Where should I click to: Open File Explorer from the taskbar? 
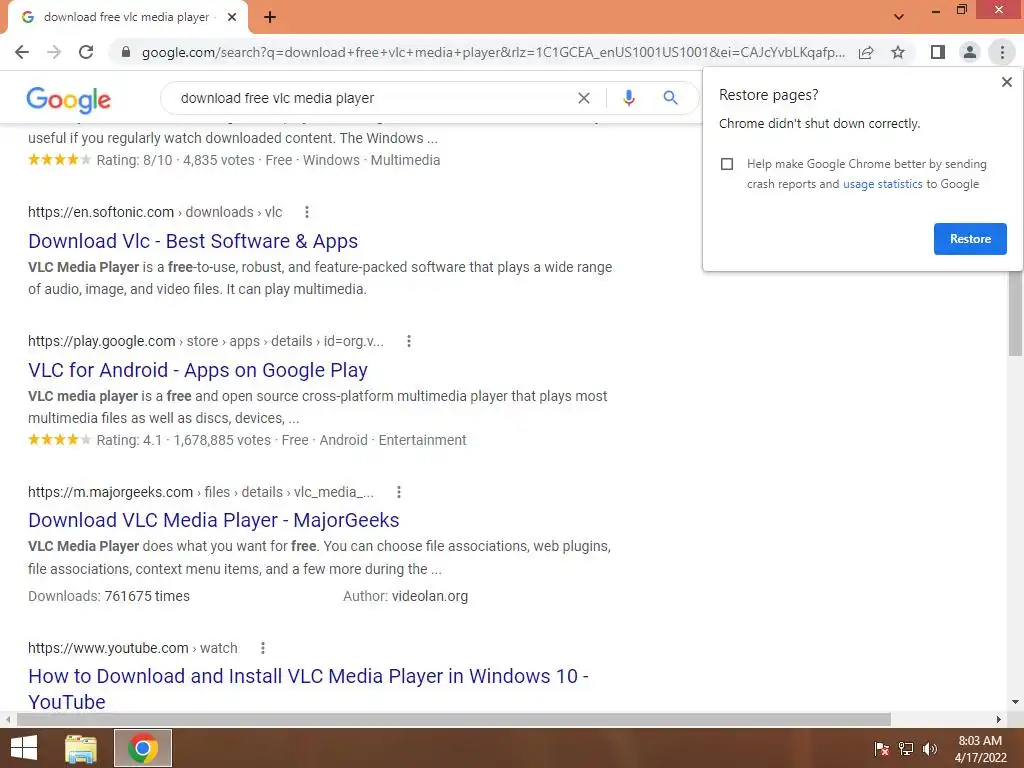tap(81, 748)
